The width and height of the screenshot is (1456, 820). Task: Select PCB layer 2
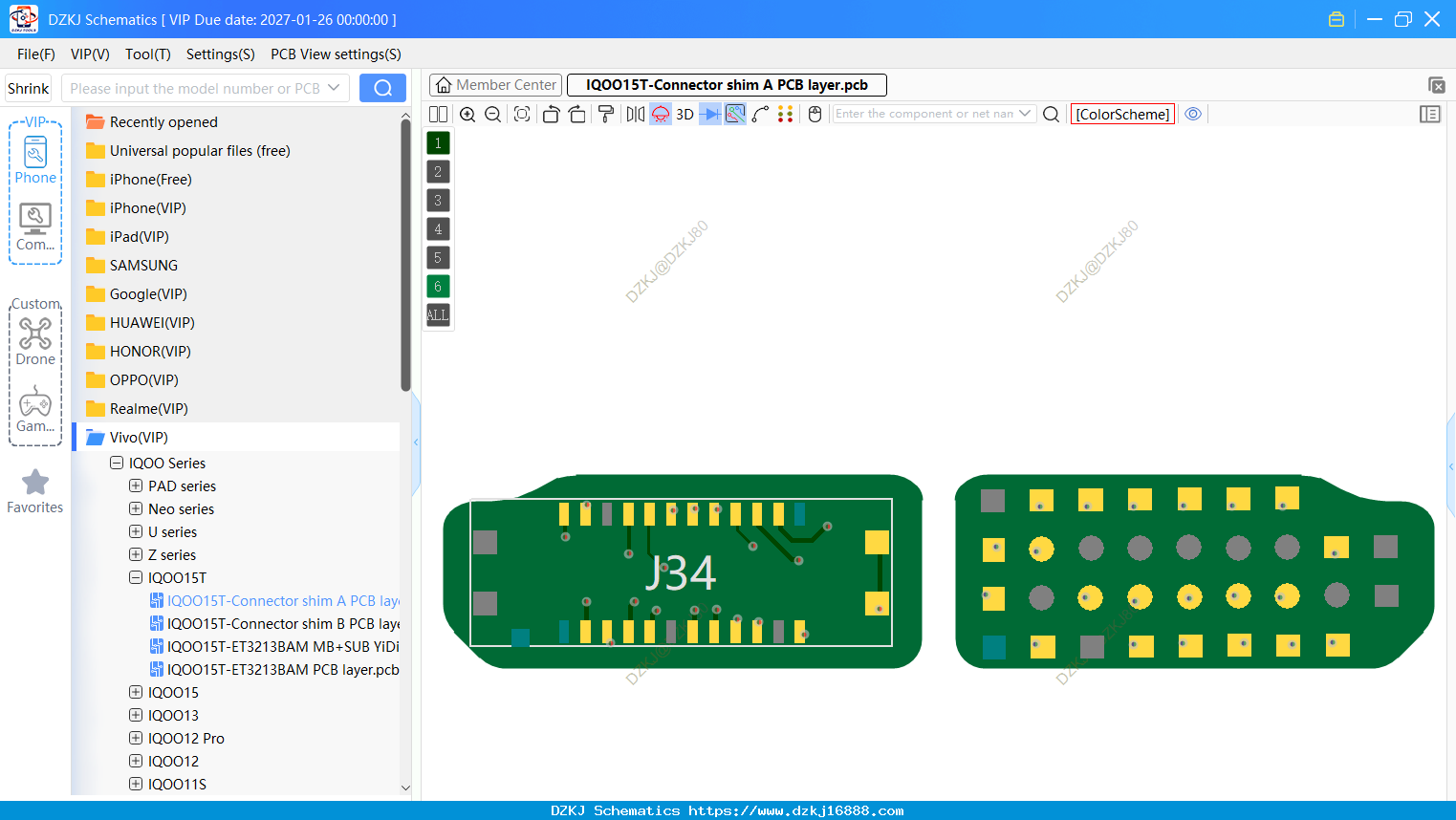438,172
